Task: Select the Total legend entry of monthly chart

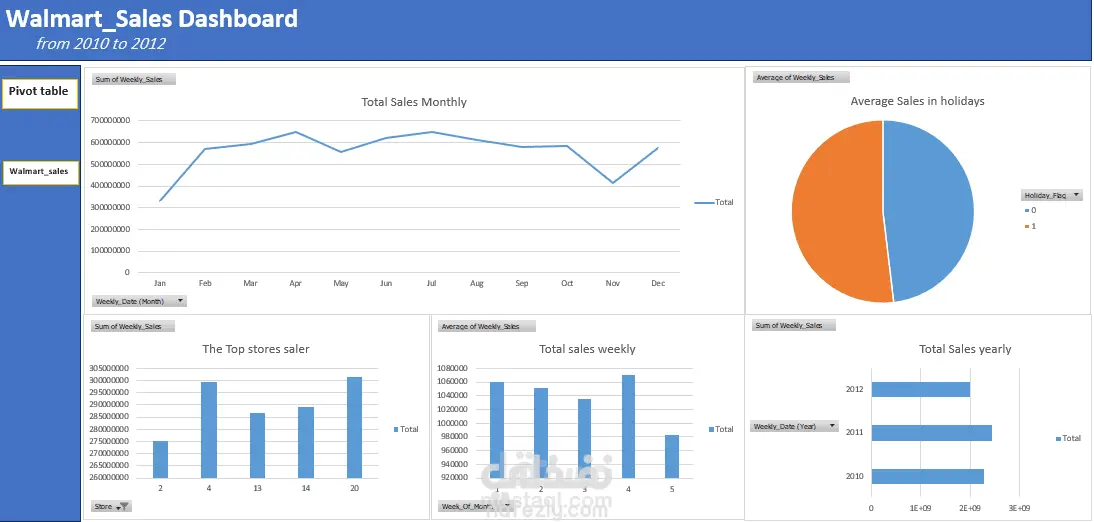Action: pos(714,202)
